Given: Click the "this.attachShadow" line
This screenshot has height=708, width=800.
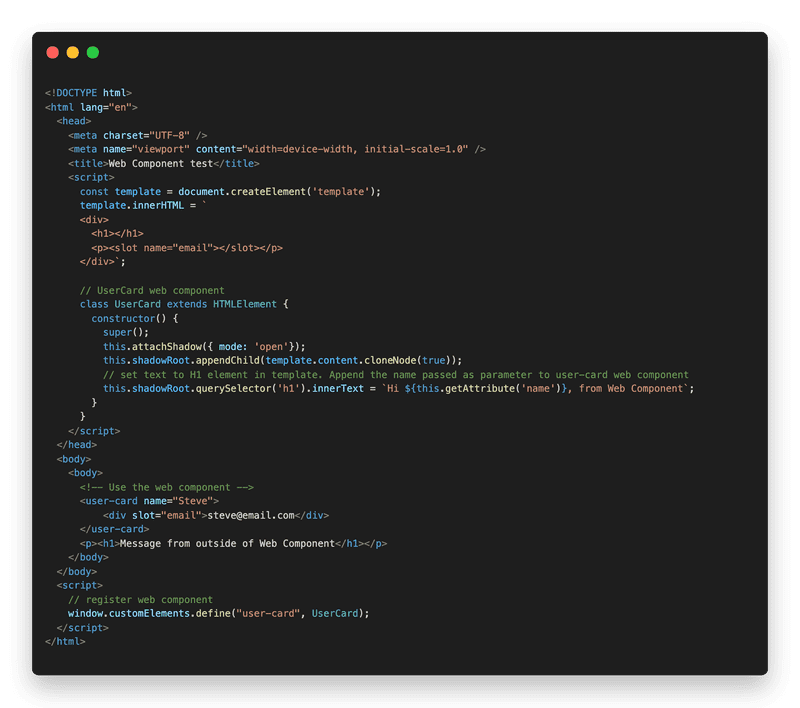Looking at the screenshot, I should pos(204,346).
